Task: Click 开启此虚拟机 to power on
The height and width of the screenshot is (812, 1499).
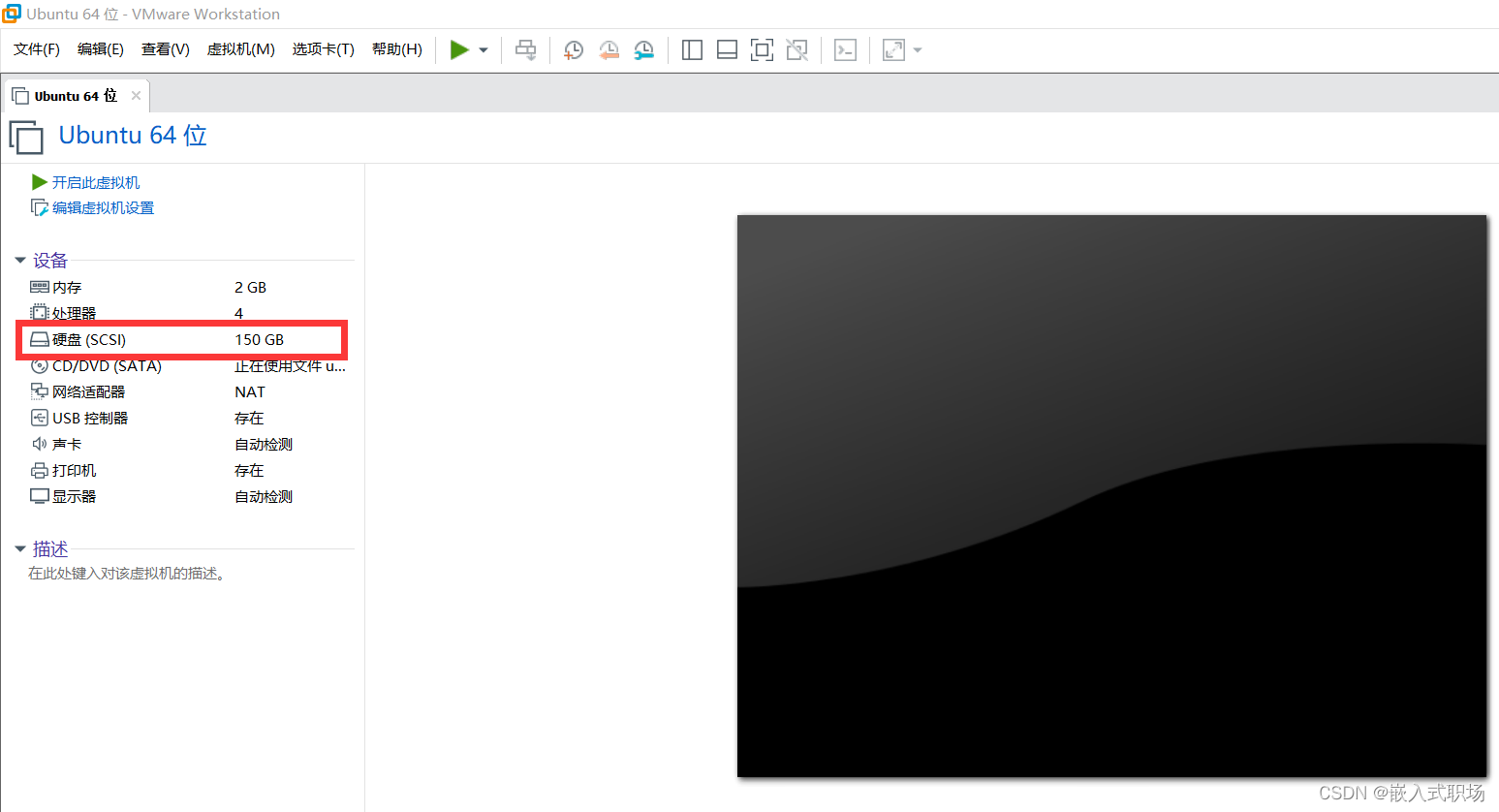Action: (x=96, y=182)
